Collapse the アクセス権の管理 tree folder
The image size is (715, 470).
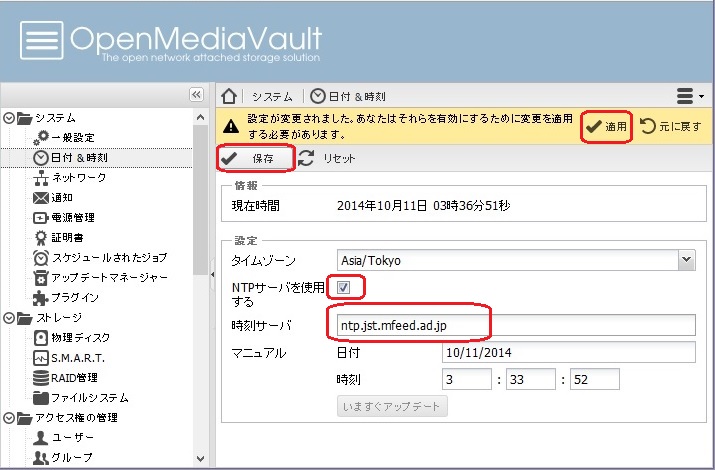pyautogui.click(x=9, y=418)
